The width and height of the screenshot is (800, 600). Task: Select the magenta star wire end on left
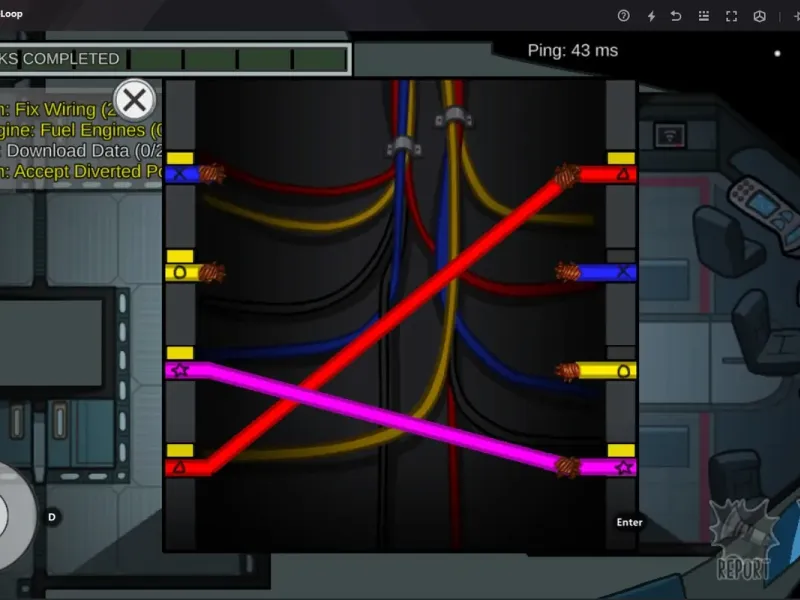tap(187, 370)
